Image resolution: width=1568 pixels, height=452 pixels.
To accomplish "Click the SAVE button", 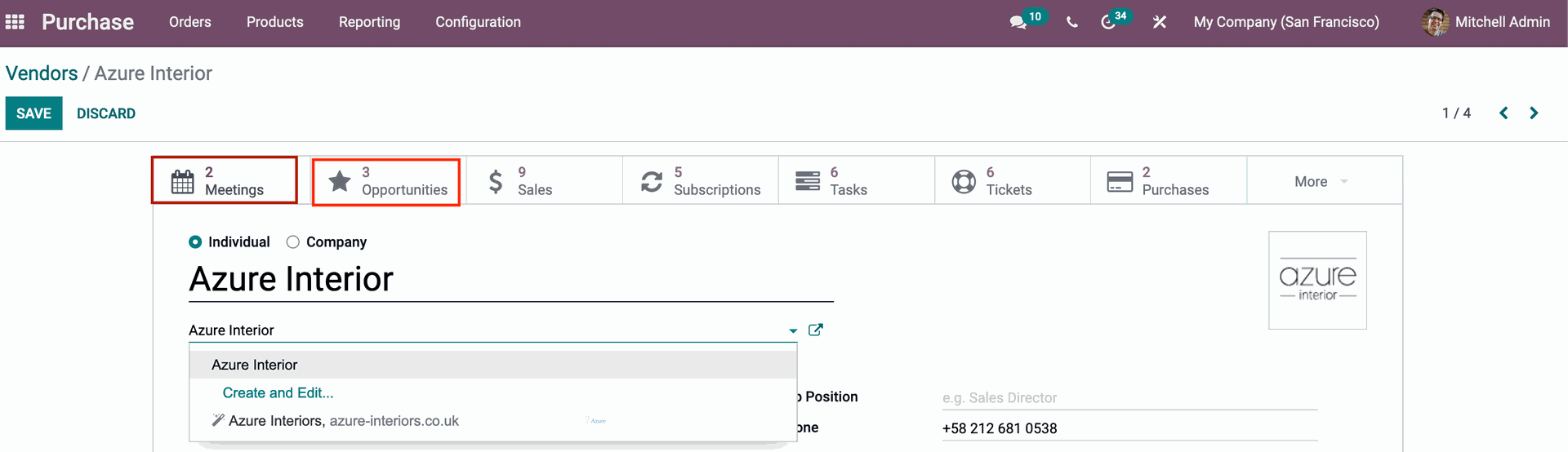I will (33, 113).
